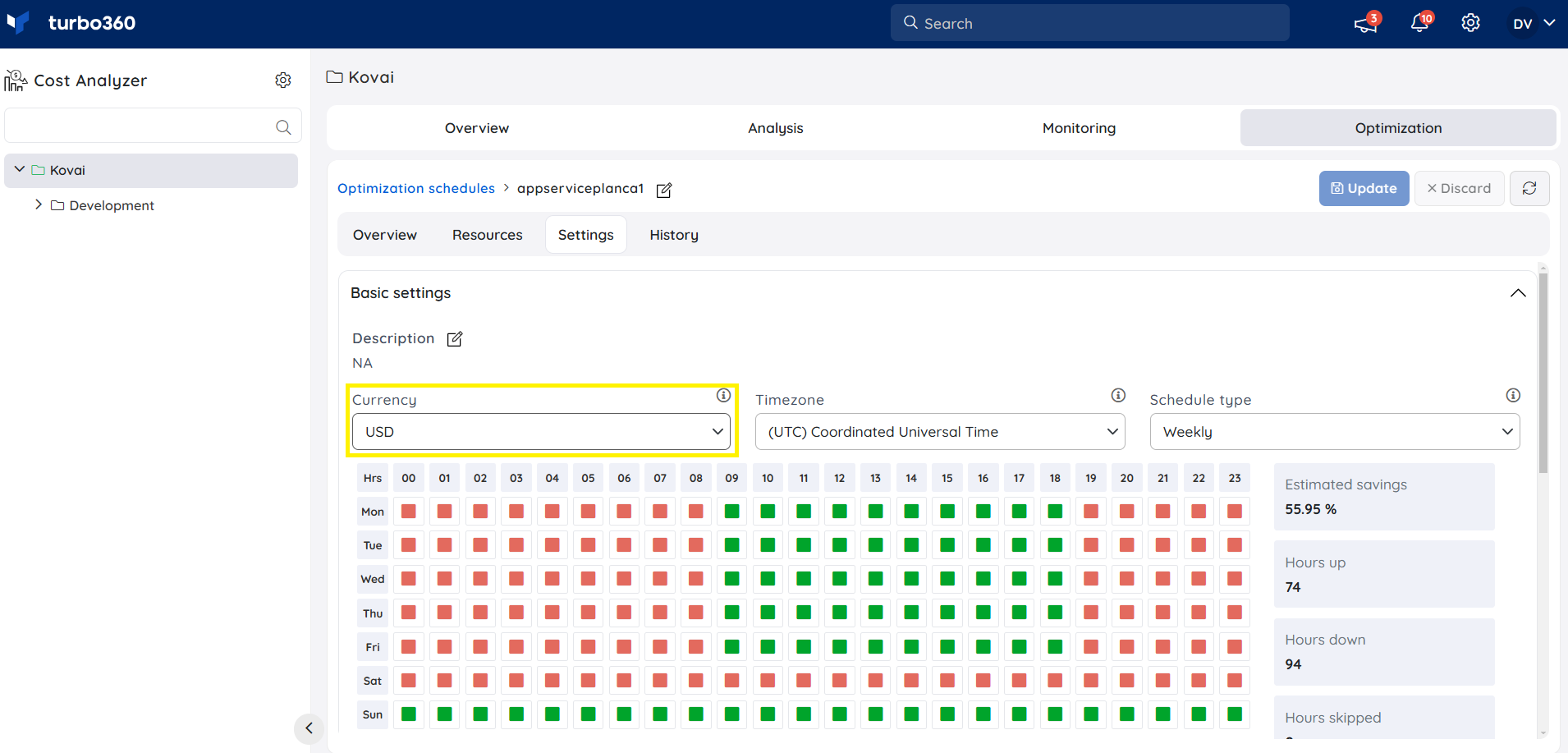Toggle Saturday 10 hour cell
The height and width of the screenshot is (753, 1568).
coord(768,681)
